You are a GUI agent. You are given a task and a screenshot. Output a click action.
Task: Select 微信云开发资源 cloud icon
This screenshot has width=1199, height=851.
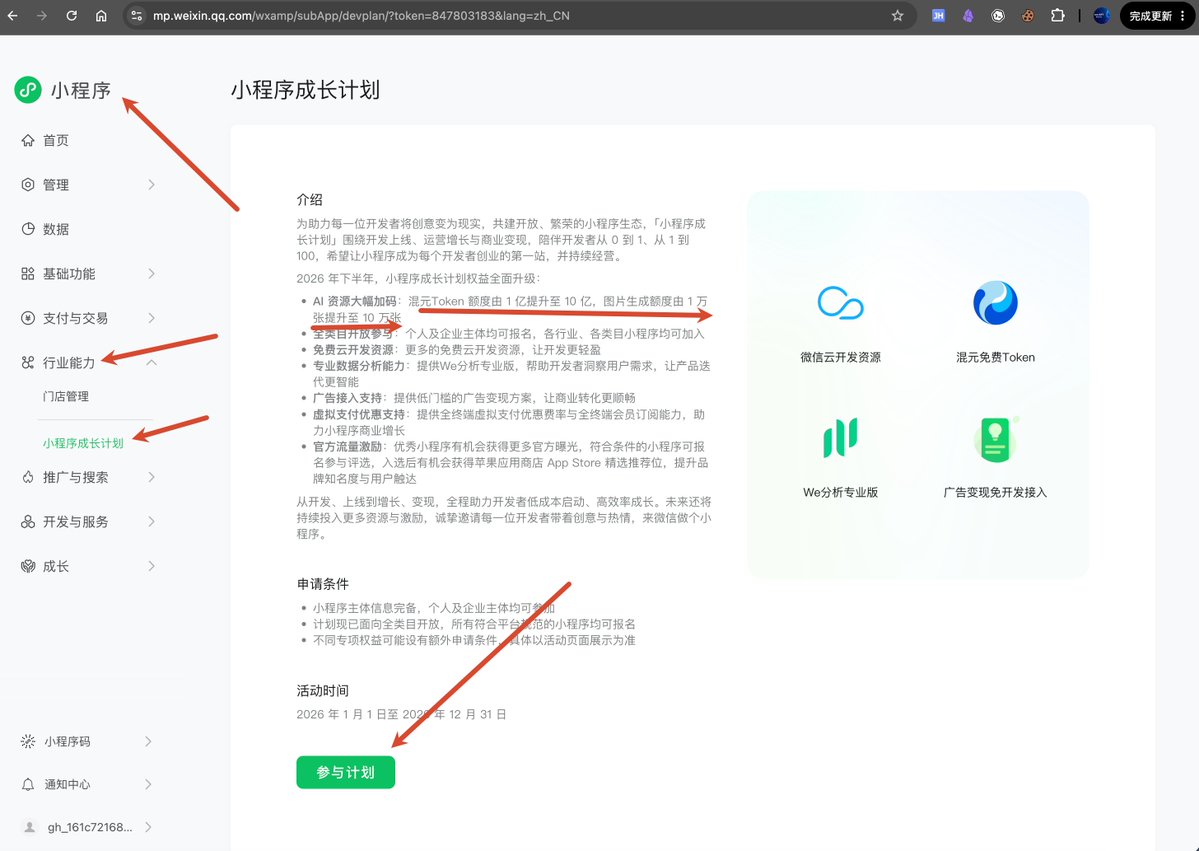pos(840,303)
